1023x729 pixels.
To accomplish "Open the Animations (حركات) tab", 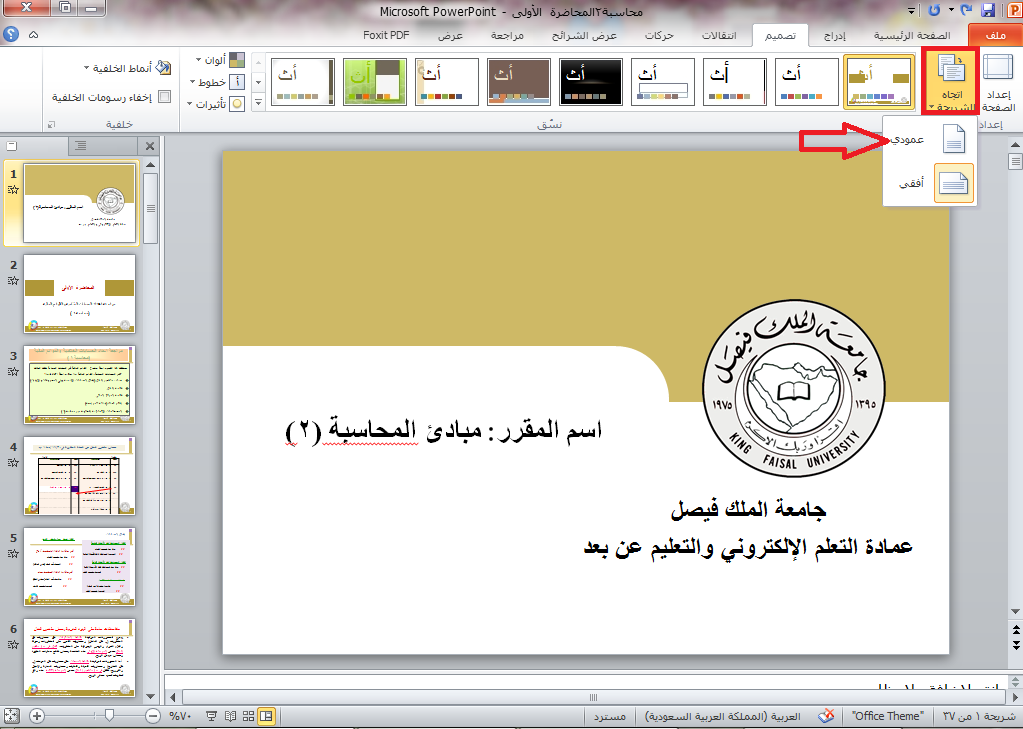I will [x=659, y=35].
